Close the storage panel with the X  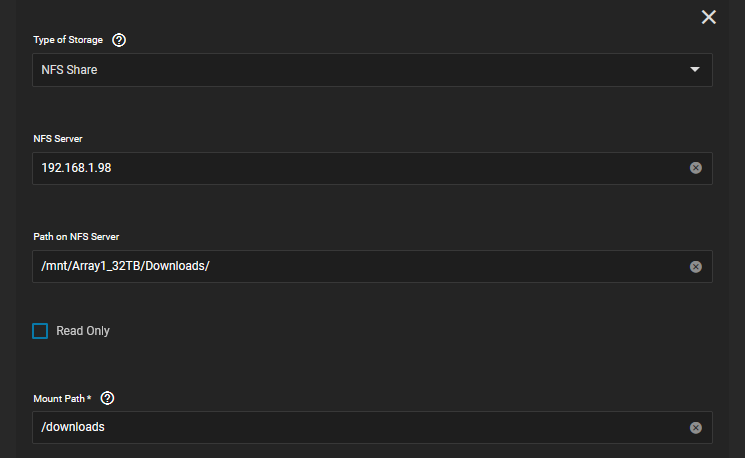click(x=708, y=17)
